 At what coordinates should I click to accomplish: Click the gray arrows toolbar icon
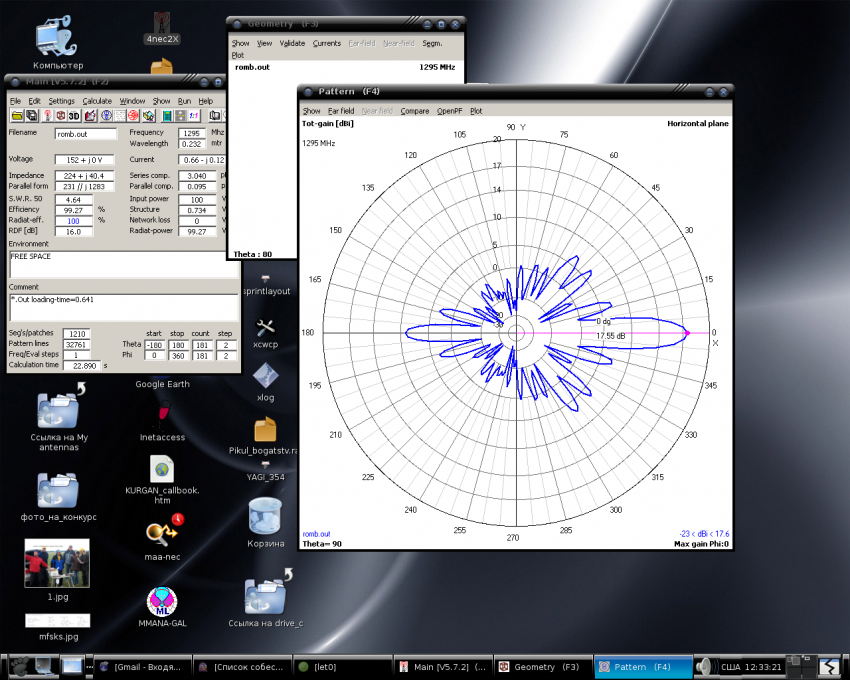tap(181, 116)
